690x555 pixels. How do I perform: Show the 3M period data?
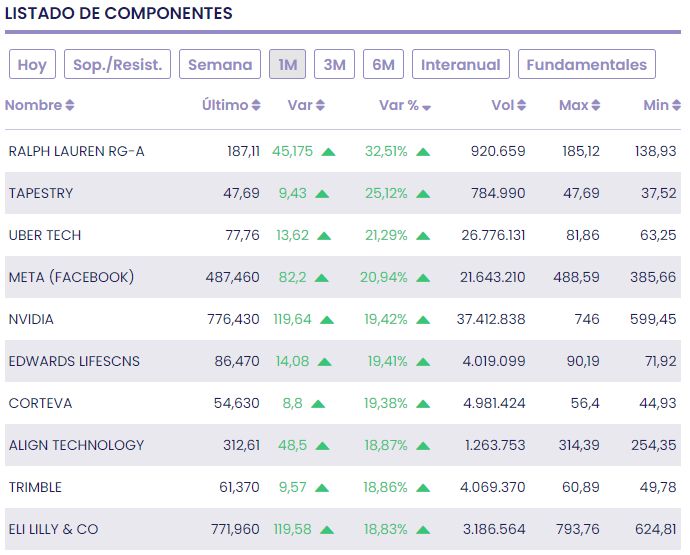[x=335, y=65]
